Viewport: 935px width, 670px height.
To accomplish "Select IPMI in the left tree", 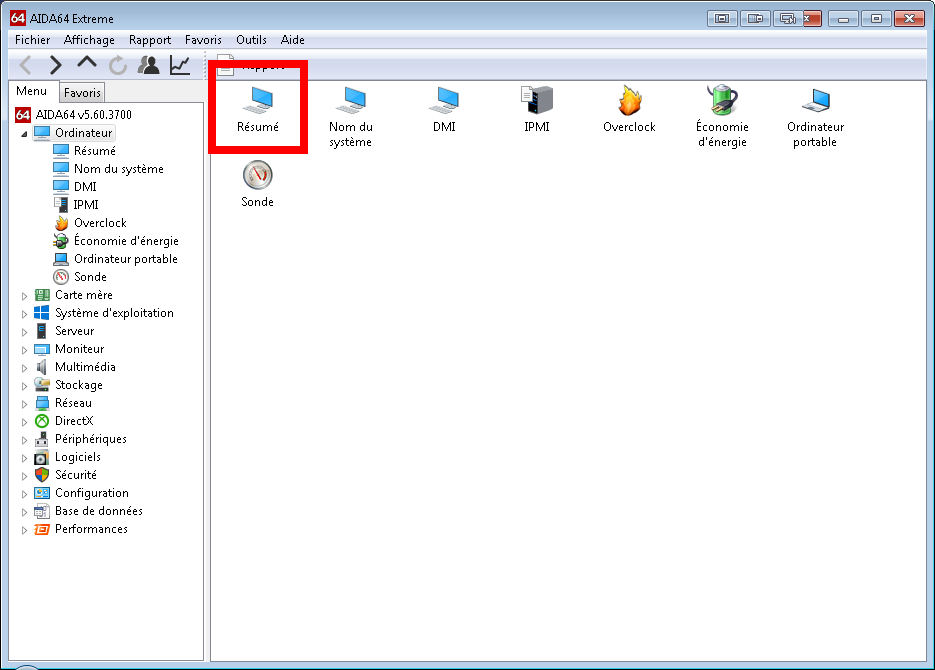I will 86,204.
